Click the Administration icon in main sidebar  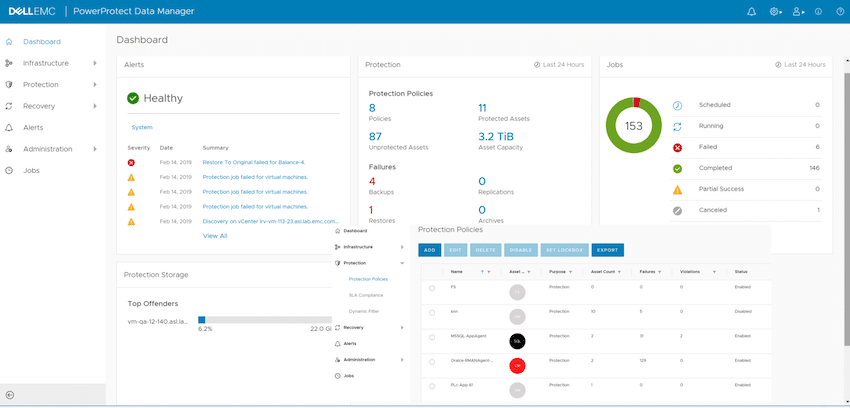coord(9,149)
